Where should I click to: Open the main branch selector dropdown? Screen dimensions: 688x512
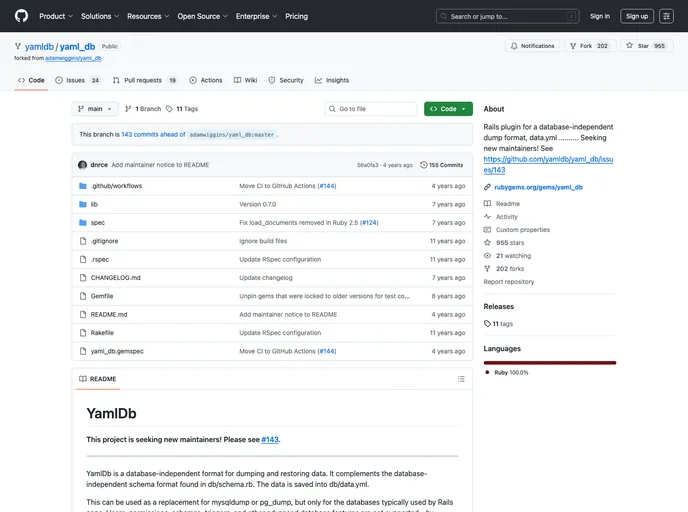[x=95, y=109]
